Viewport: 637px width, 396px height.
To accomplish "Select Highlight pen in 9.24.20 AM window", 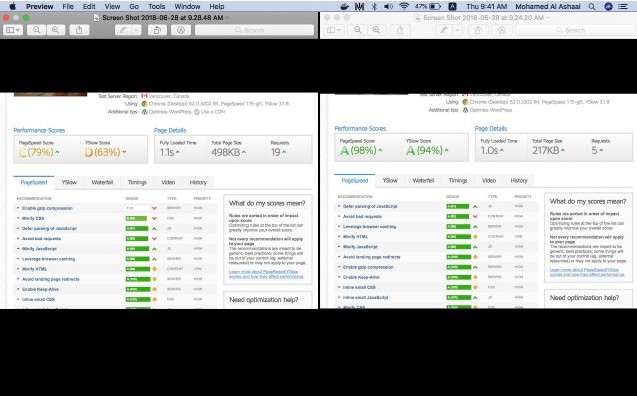I will click(x=444, y=30).
